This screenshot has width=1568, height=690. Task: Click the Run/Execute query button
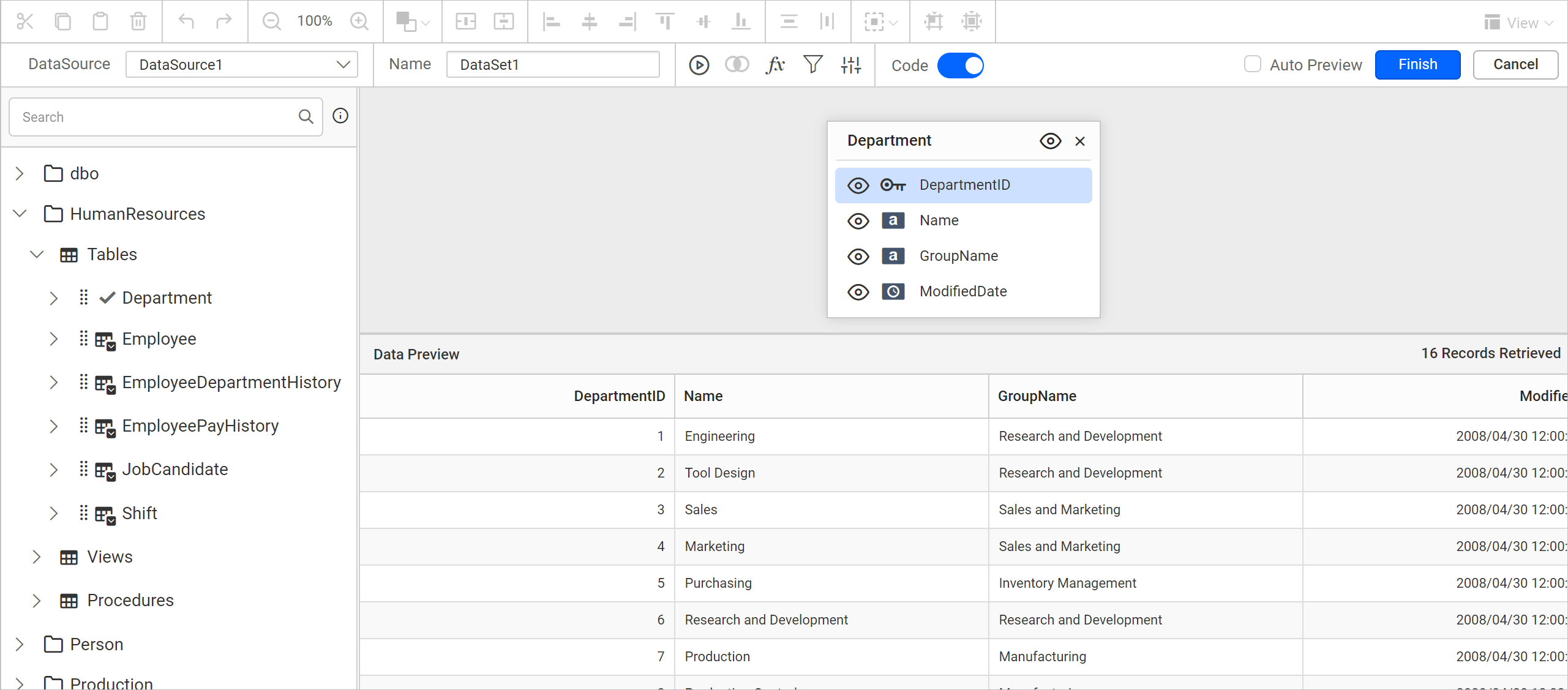coord(700,65)
